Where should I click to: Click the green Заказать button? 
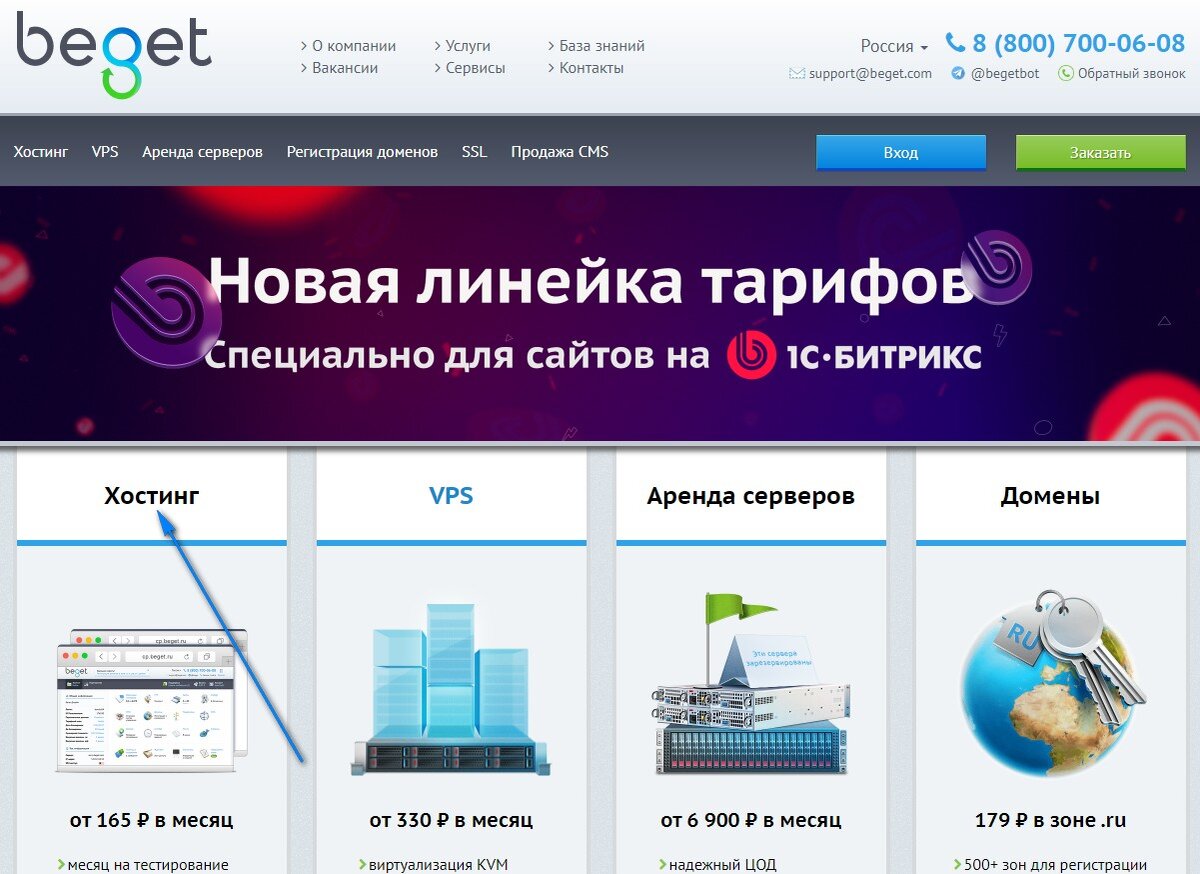pos(1101,153)
